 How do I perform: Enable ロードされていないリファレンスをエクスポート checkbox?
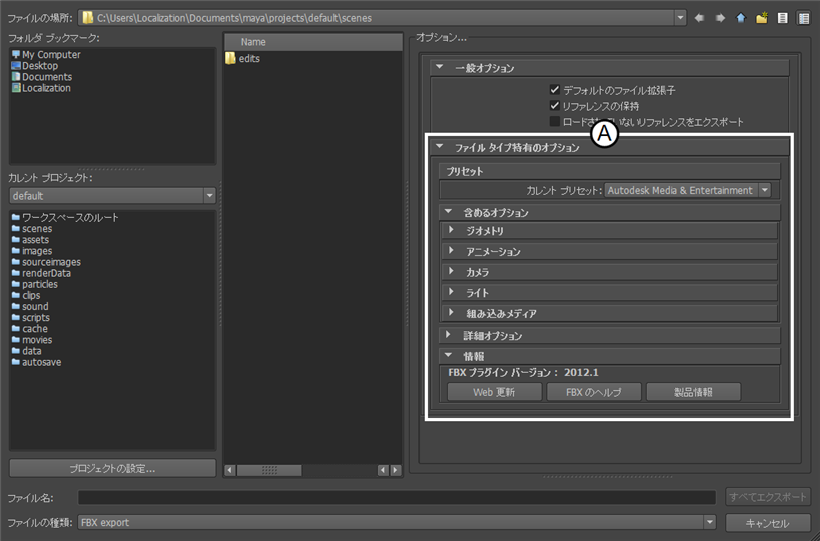(555, 122)
